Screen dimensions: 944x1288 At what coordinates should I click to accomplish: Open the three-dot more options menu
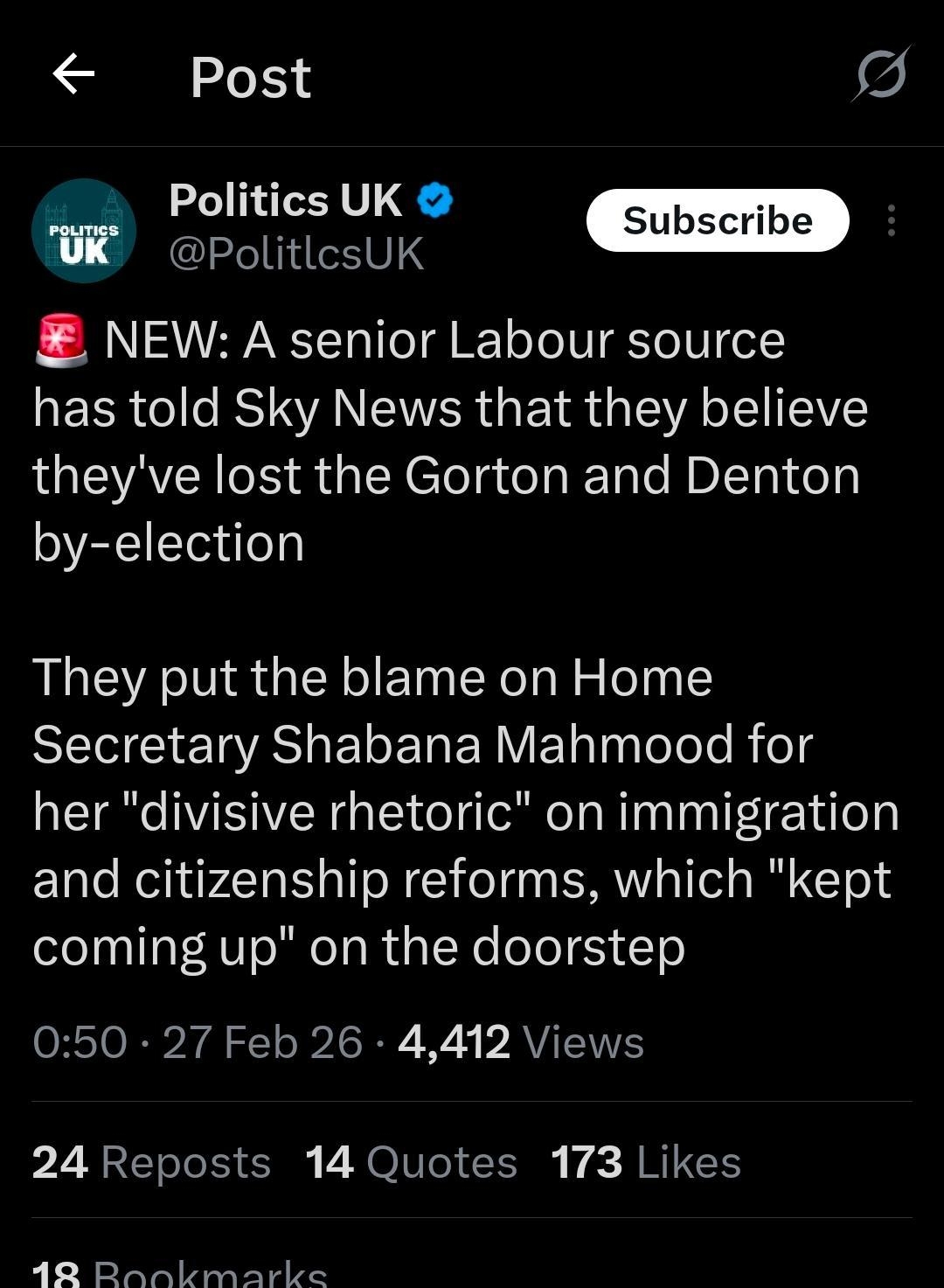(891, 220)
